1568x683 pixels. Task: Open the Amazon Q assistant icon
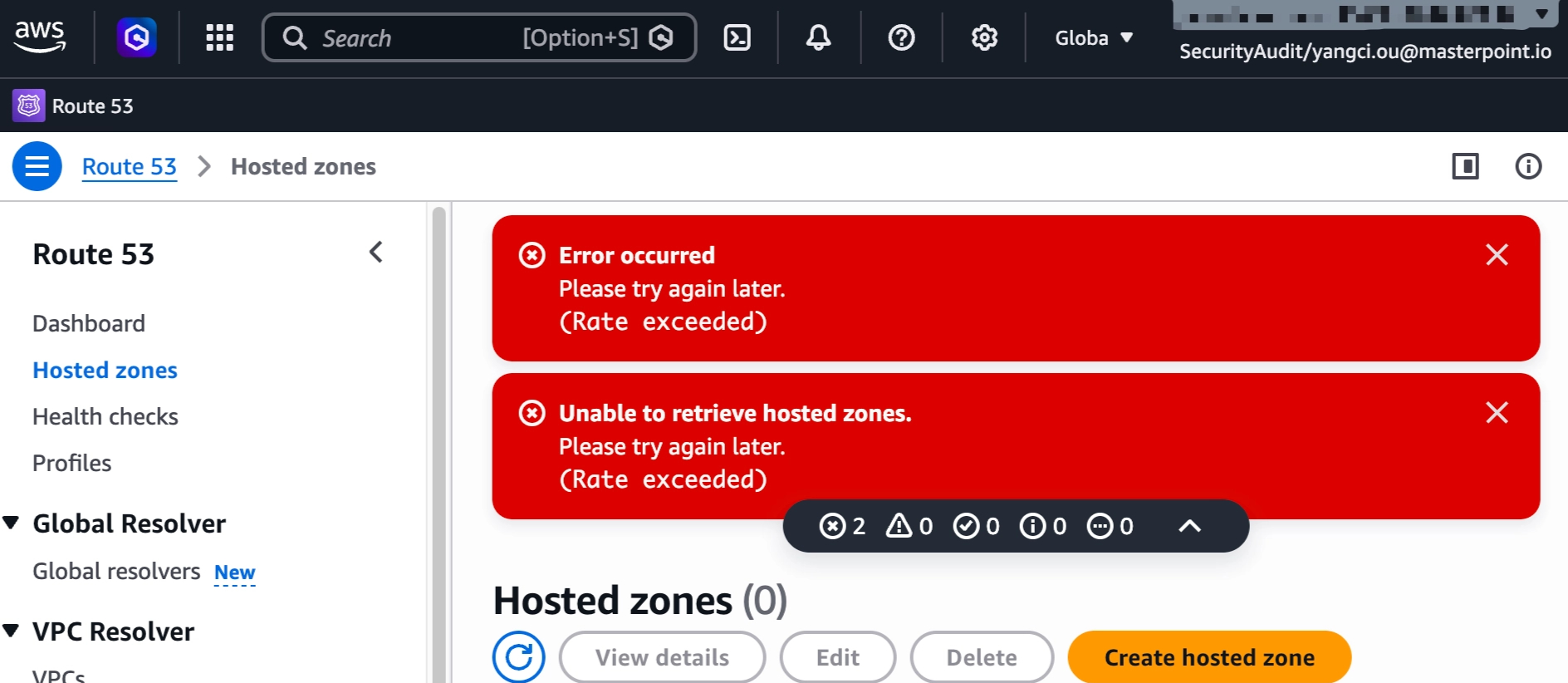[x=137, y=37]
